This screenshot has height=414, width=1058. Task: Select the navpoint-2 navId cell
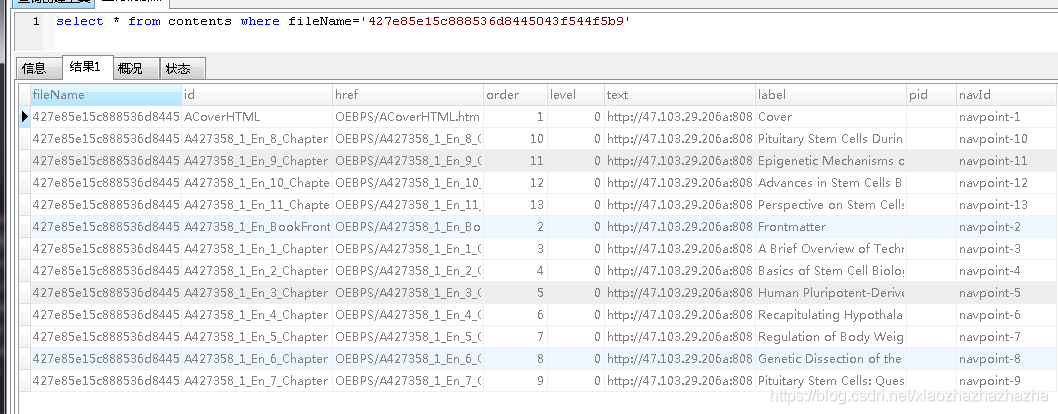(x=1006, y=227)
